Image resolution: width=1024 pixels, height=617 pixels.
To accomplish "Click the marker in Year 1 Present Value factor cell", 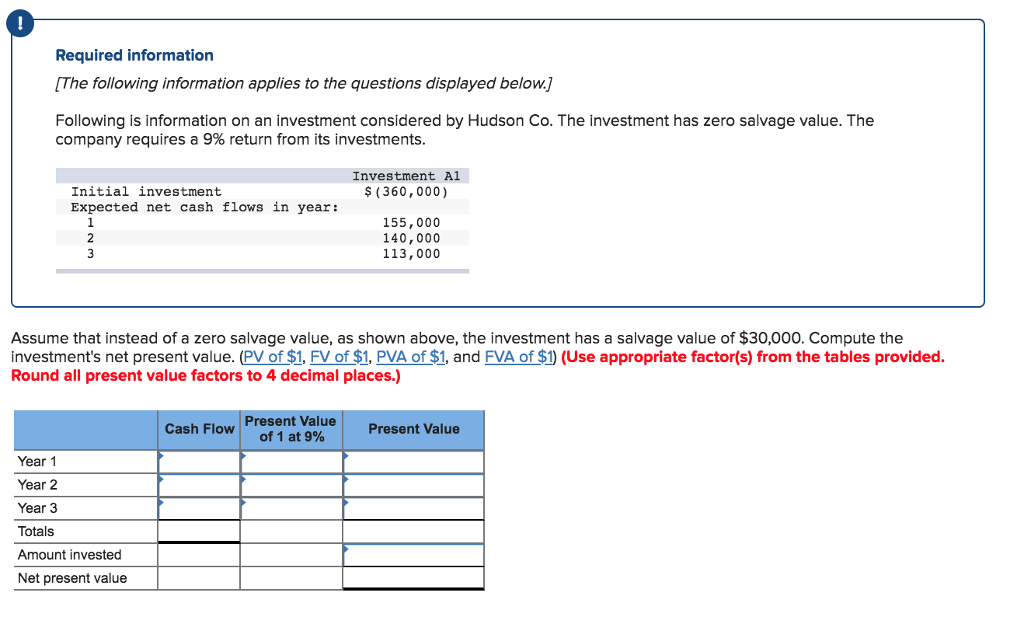I will click(x=244, y=456).
